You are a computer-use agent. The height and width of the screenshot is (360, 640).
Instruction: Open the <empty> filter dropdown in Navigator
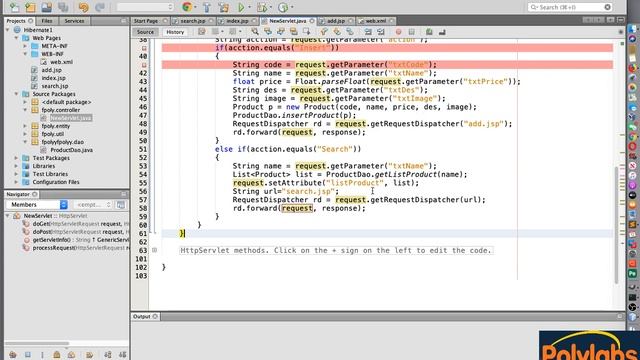click(93, 204)
